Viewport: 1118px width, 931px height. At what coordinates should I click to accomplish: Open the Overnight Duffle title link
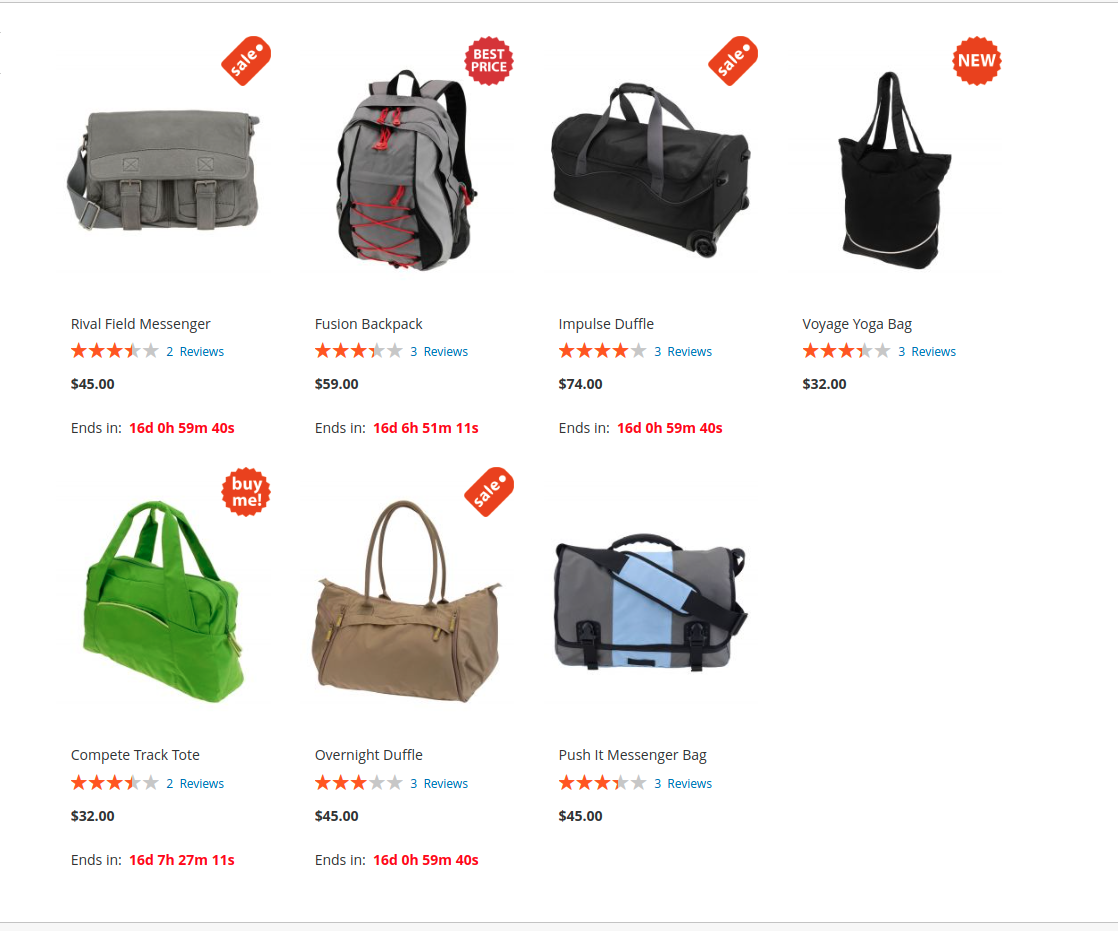pos(369,755)
